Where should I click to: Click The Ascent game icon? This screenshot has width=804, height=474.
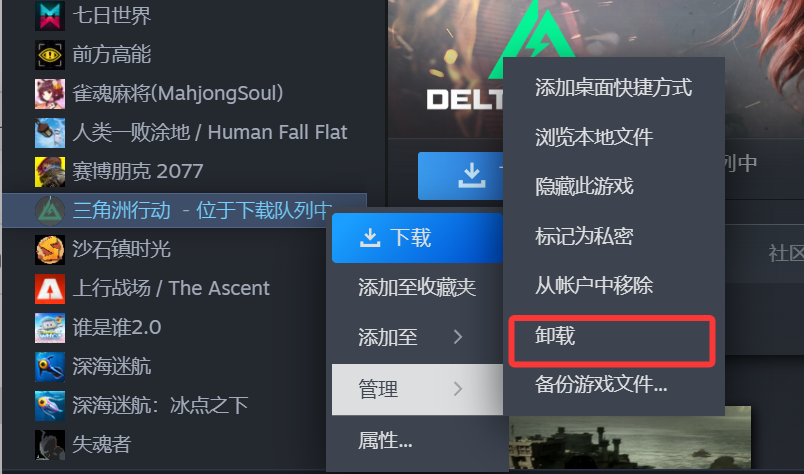click(x=50, y=289)
